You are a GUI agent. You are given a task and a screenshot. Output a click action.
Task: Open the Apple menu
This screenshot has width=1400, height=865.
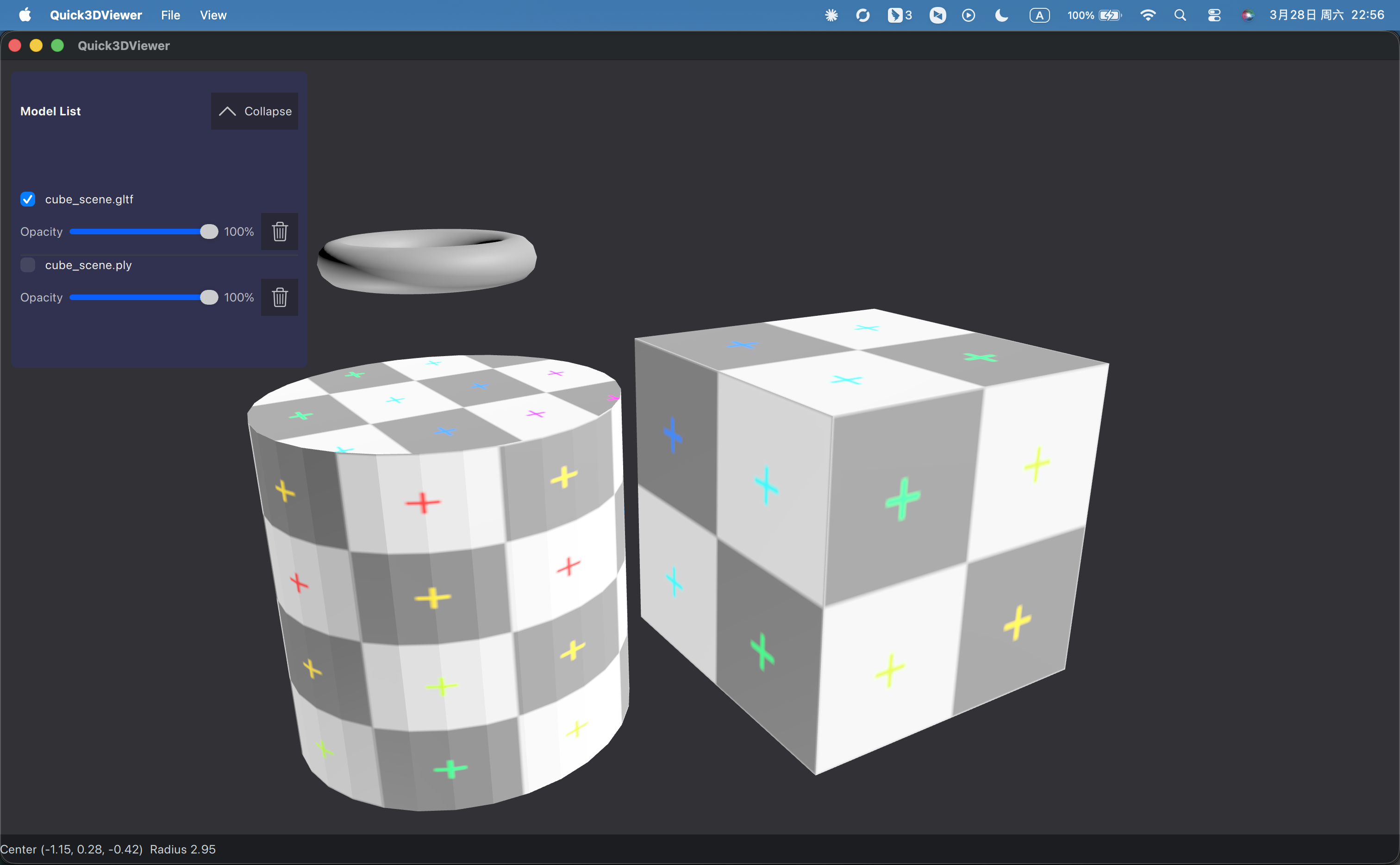(x=25, y=15)
